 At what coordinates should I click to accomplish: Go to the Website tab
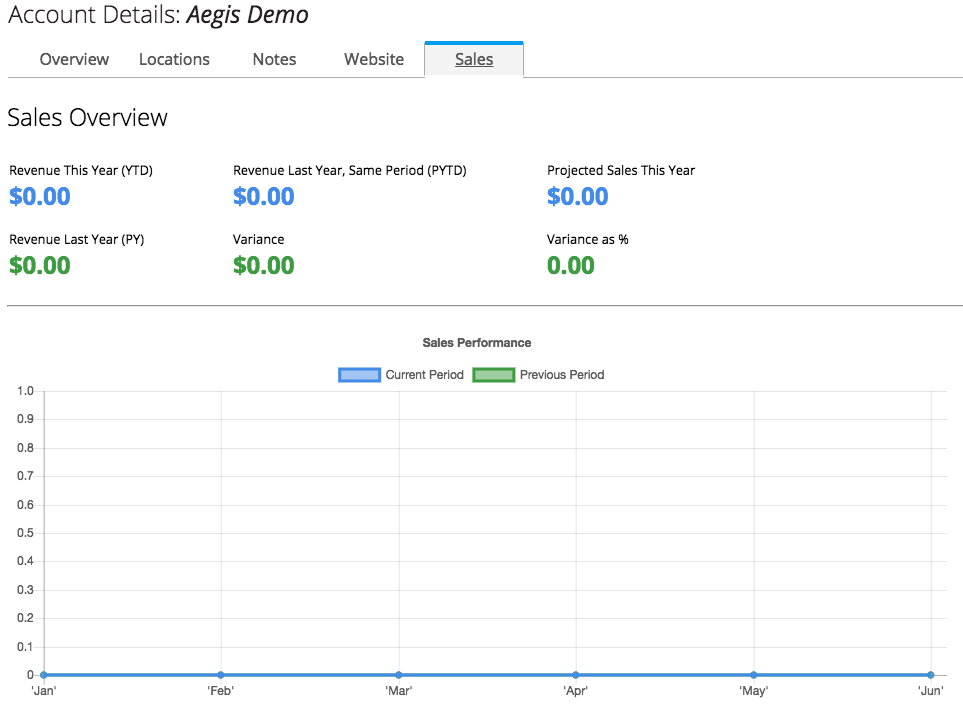pyautogui.click(x=374, y=60)
